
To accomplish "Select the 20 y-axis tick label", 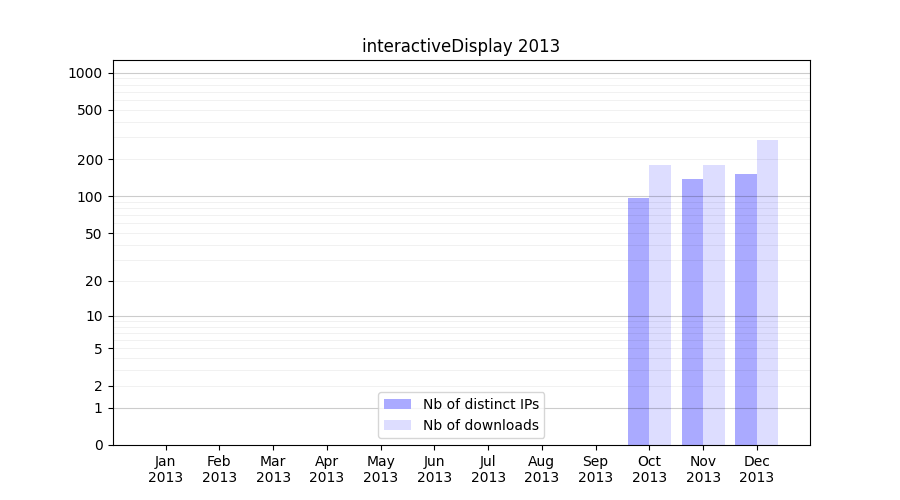I will click(x=93, y=281).
